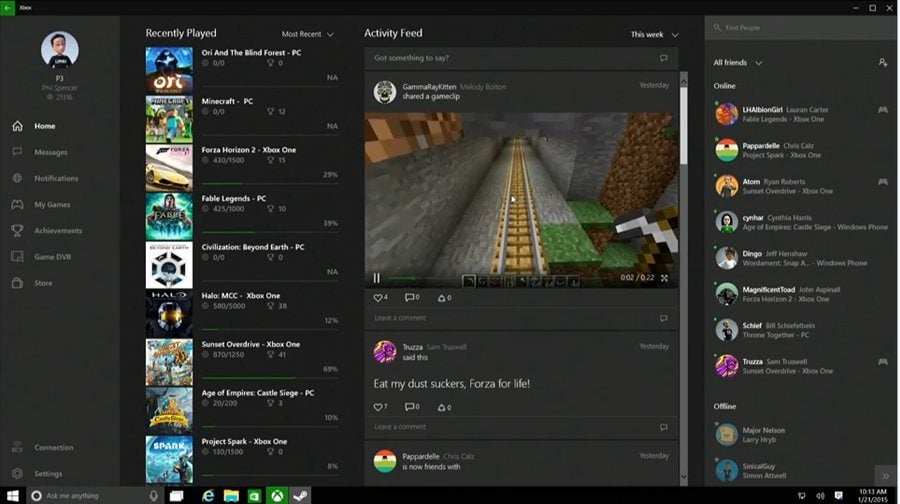Open the Home section in sidebar
900x504 pixels.
(x=33, y=126)
